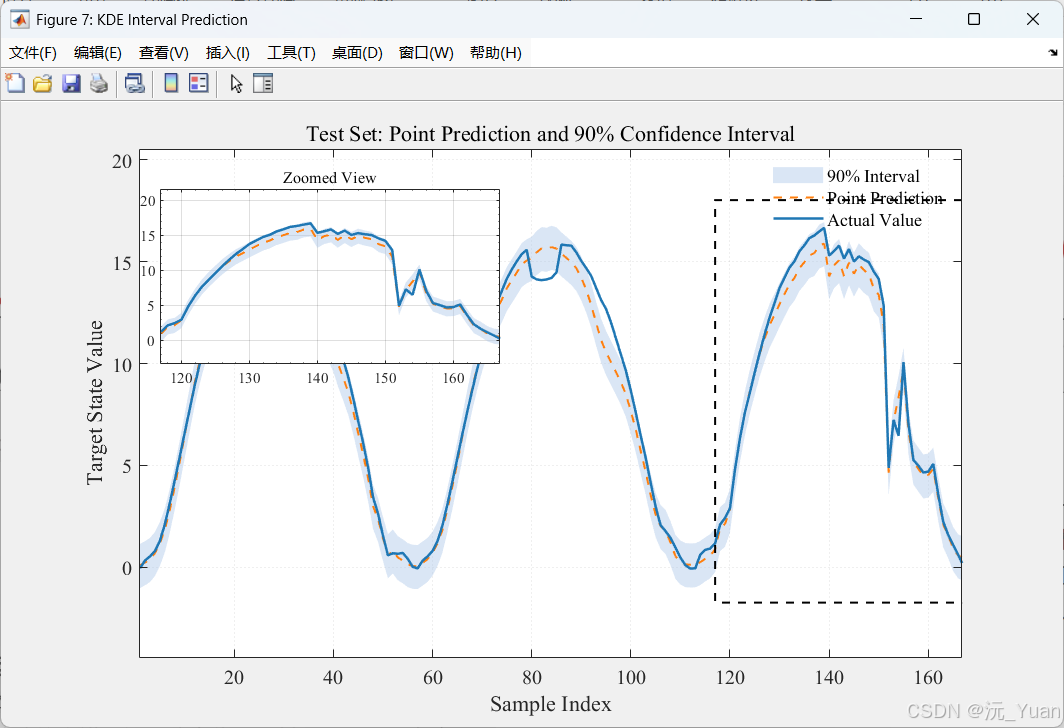Open the 工具(T) menu
Screen dimensions: 1064x728
291,53
